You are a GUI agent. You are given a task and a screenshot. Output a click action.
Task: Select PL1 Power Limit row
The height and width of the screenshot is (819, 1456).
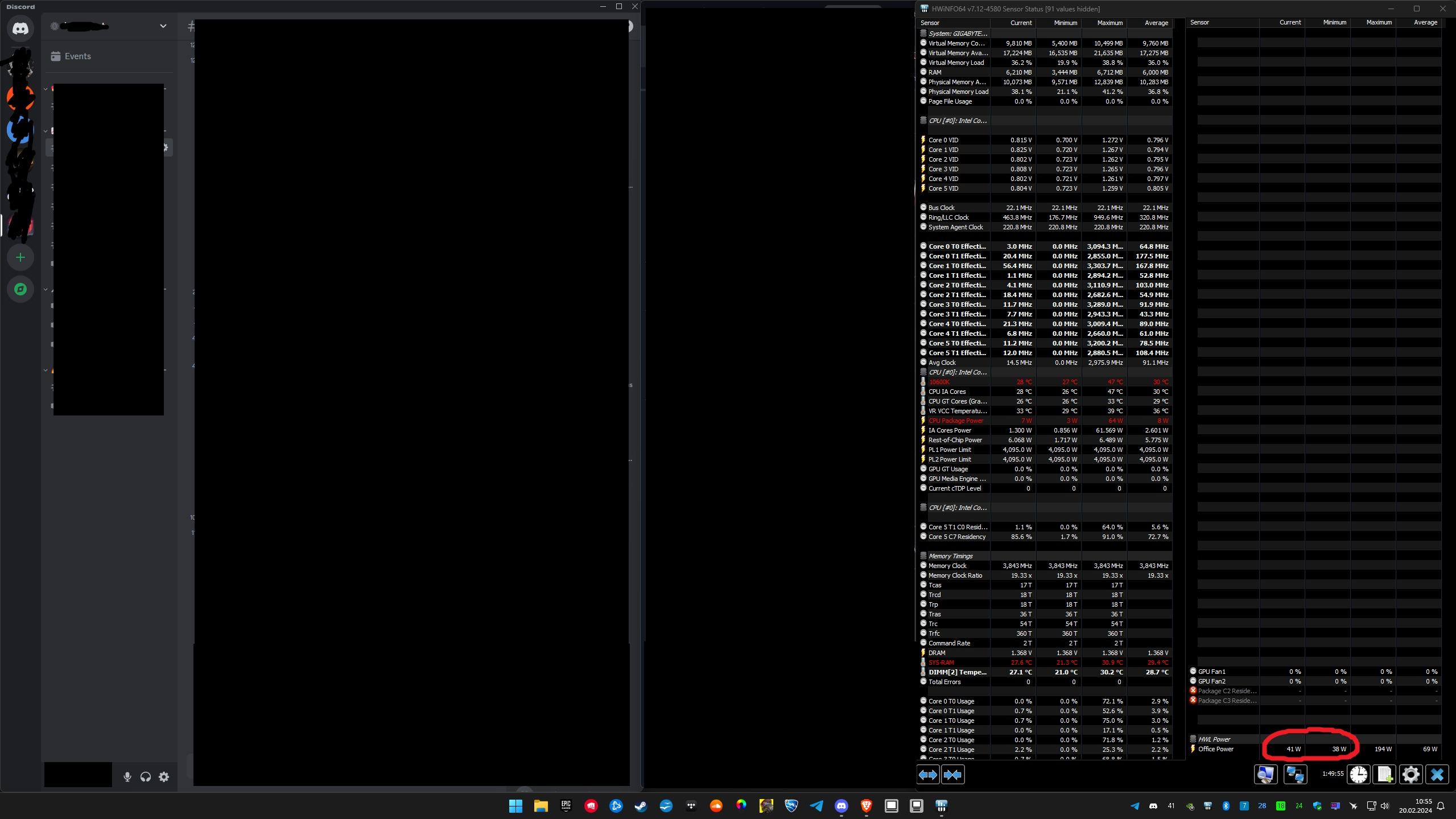[1045, 450]
